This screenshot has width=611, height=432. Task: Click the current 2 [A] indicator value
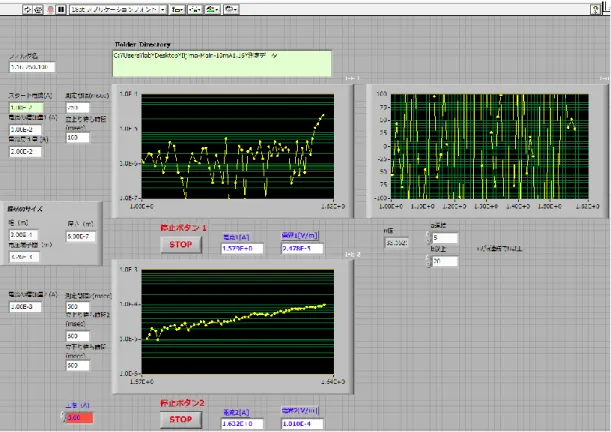[242, 424]
